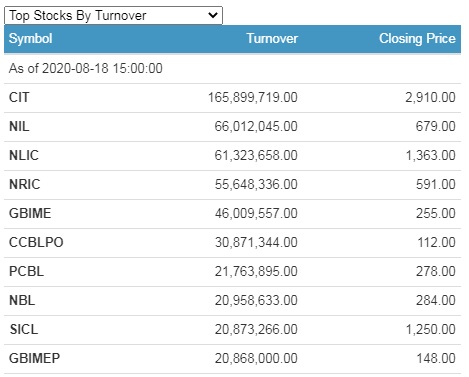Select the PCBL stock symbol
469x377 pixels.
click(x=26, y=271)
